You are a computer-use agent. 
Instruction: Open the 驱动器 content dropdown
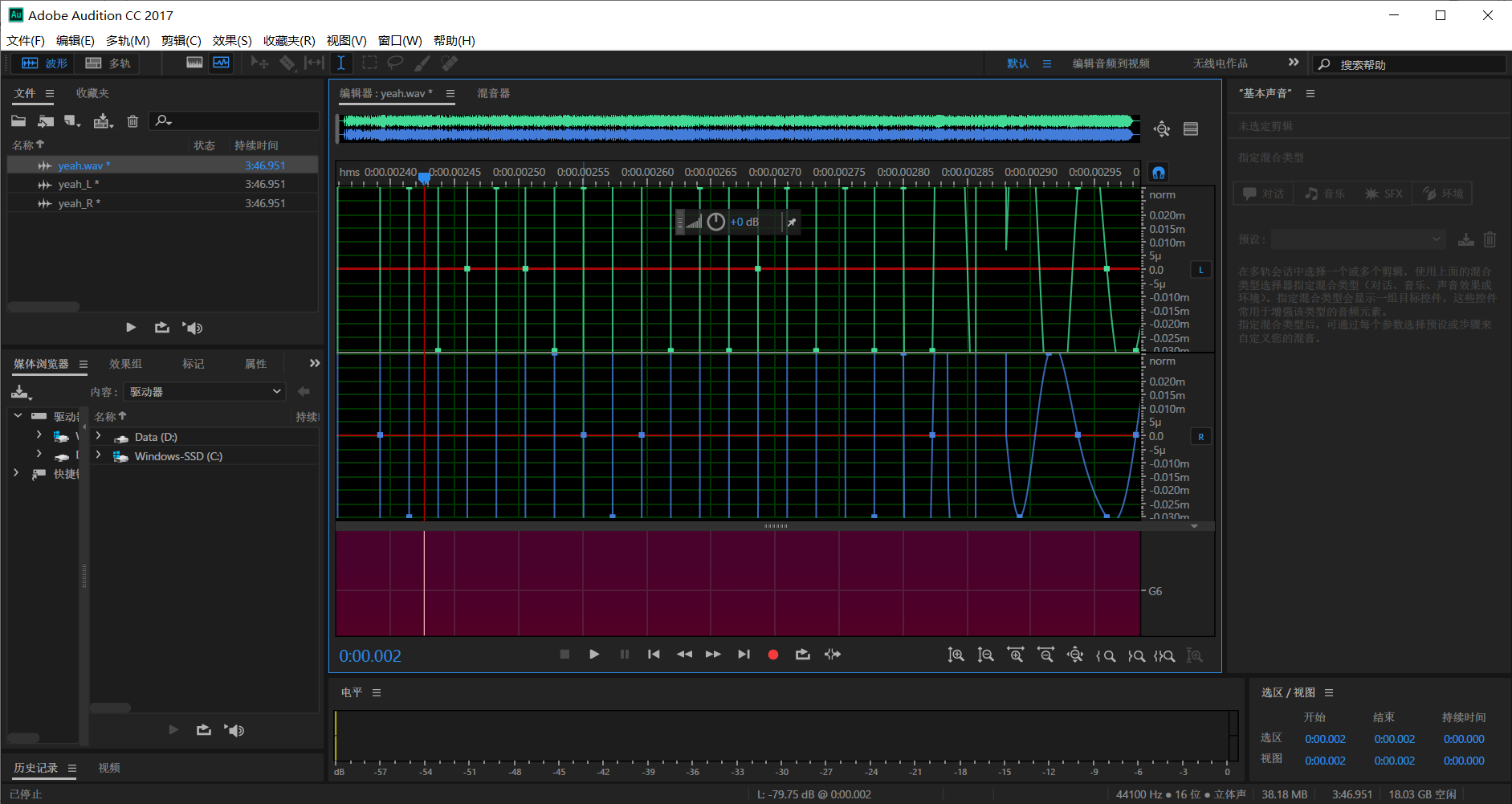tap(206, 392)
